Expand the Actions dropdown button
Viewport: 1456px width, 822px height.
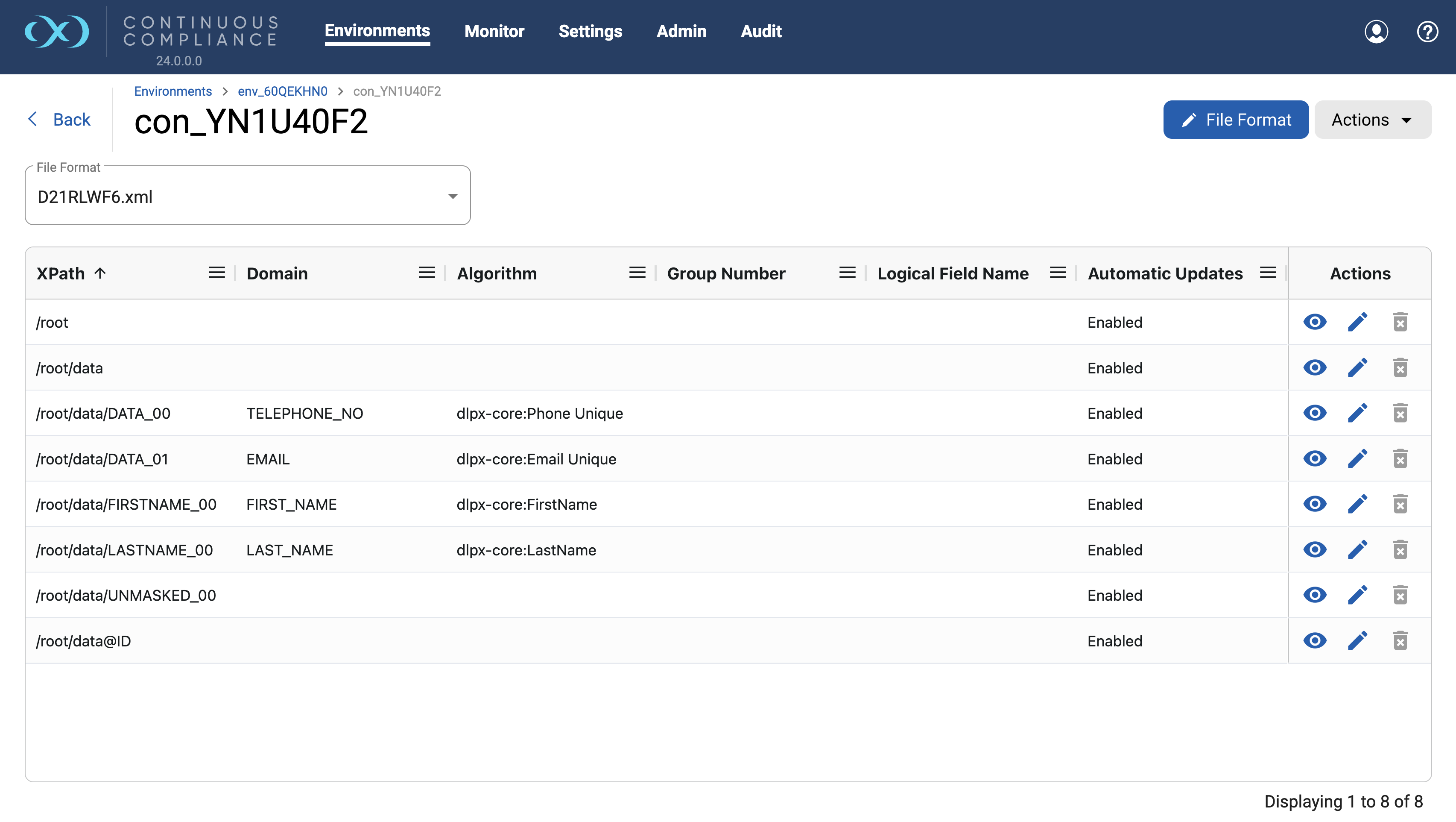coord(1372,120)
